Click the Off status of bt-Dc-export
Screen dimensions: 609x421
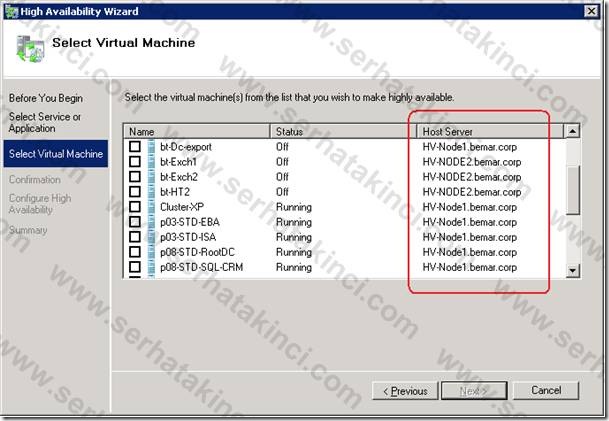click(282, 147)
